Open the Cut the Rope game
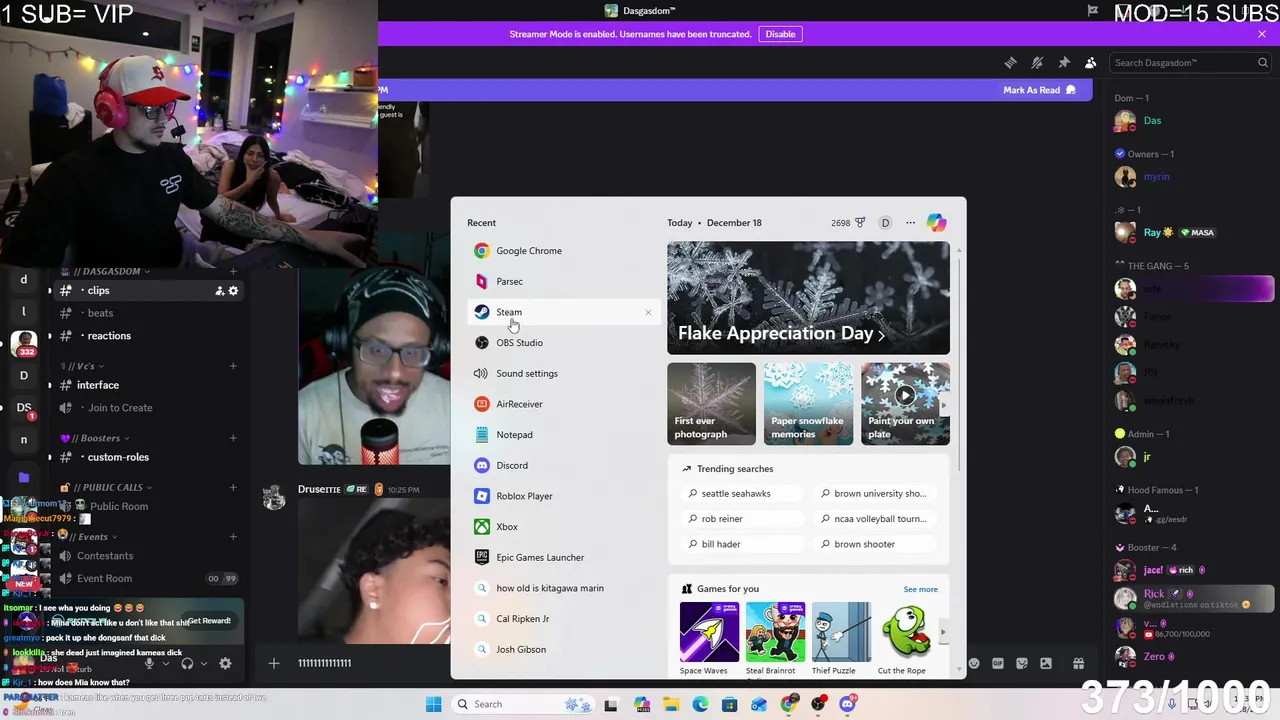Screen dimensions: 1280x720 905,638
